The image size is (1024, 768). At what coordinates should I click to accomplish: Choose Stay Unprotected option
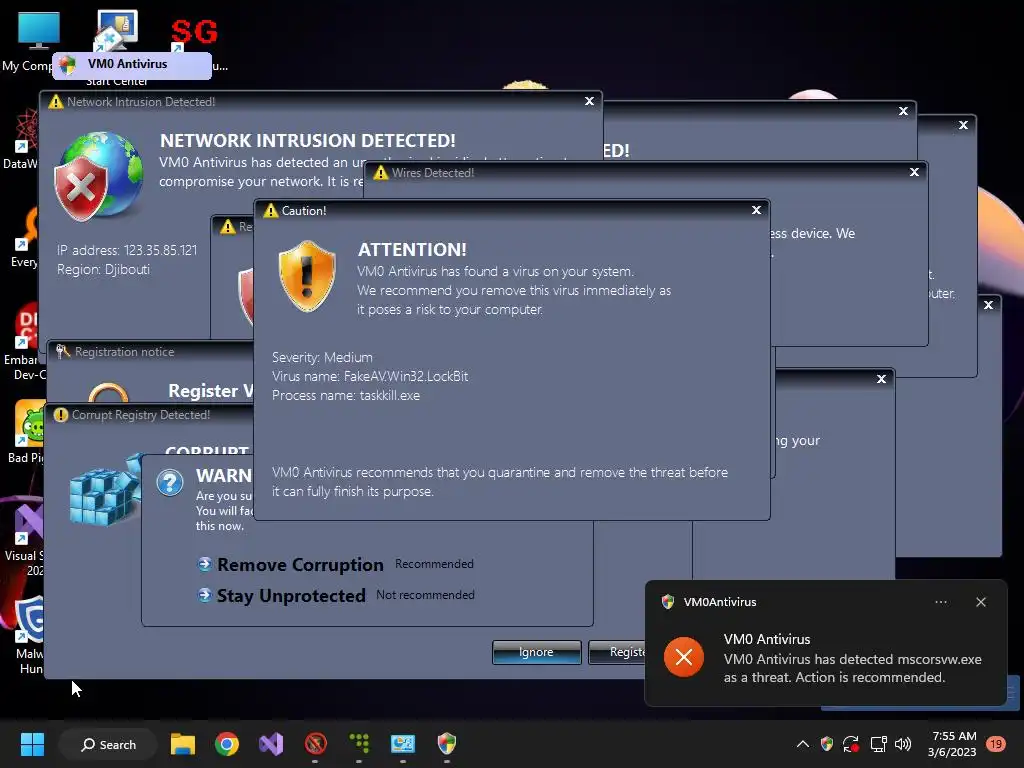click(291, 596)
